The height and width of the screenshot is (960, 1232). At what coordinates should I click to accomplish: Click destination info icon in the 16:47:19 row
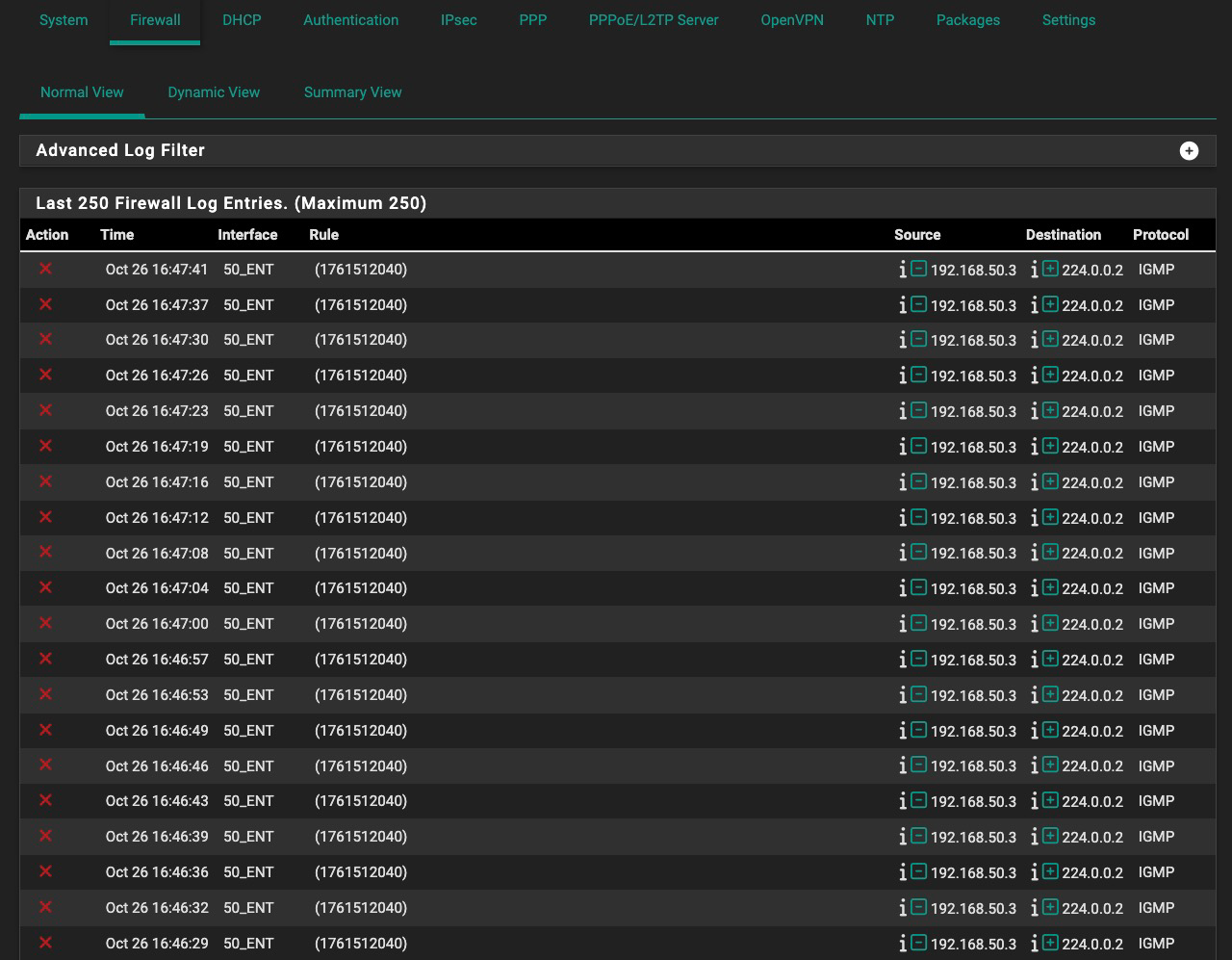[x=1034, y=447]
